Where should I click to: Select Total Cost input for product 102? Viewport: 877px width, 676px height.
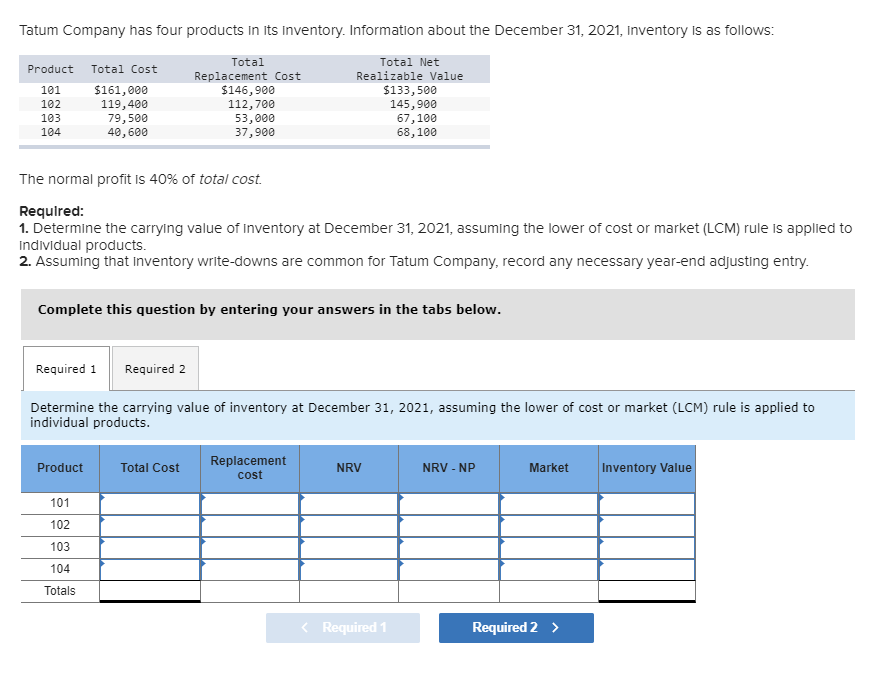(150, 526)
